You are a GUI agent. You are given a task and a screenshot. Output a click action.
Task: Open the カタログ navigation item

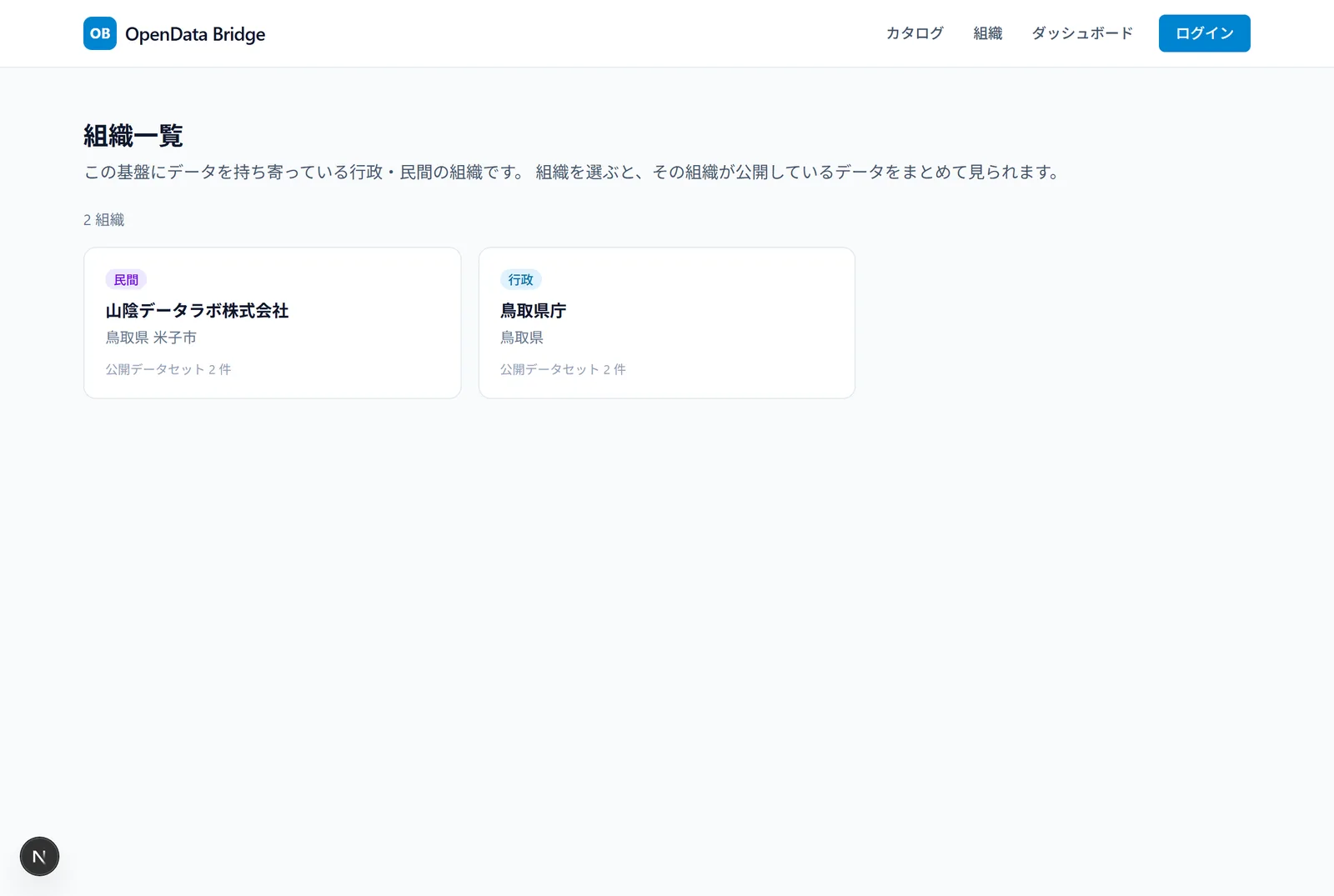(915, 33)
